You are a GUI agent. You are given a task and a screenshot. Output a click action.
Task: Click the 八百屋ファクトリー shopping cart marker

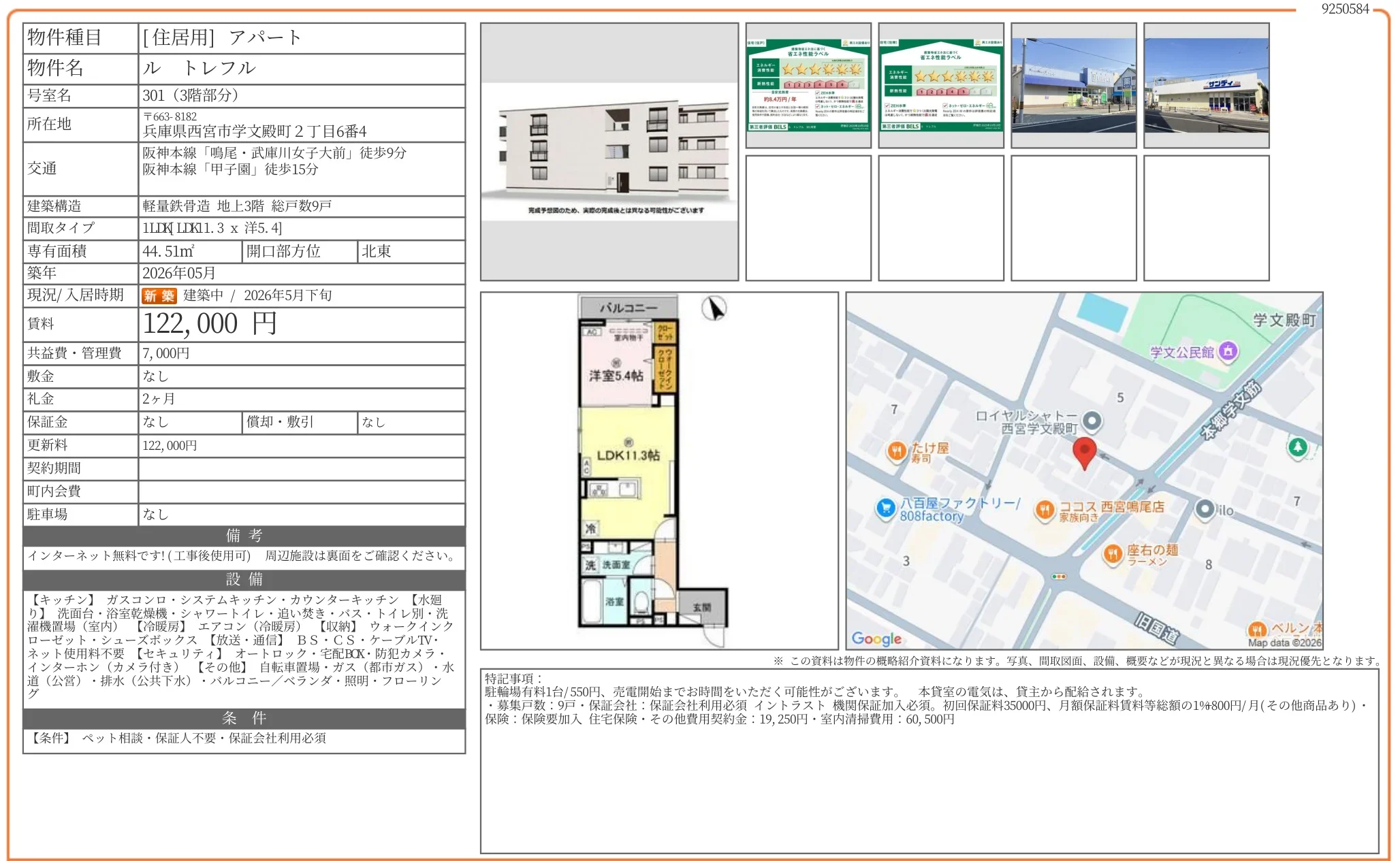(885, 508)
